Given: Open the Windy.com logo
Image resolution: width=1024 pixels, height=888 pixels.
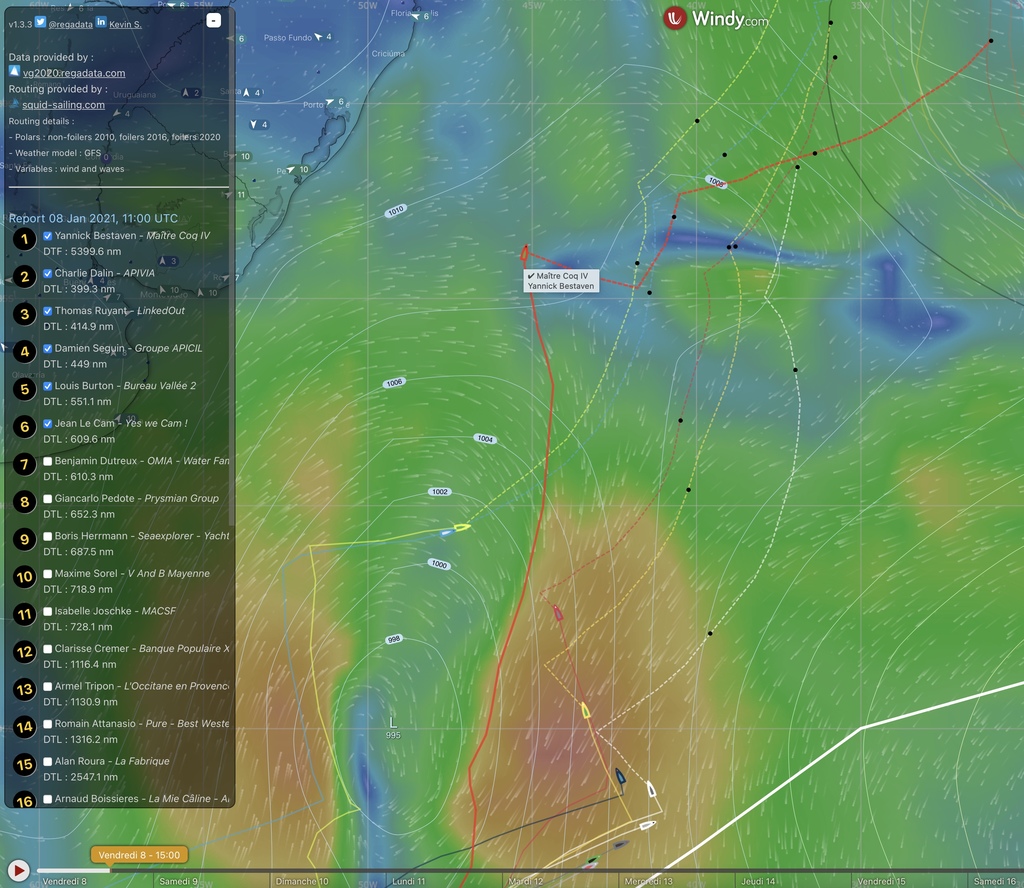Looking at the screenshot, I should tap(716, 19).
